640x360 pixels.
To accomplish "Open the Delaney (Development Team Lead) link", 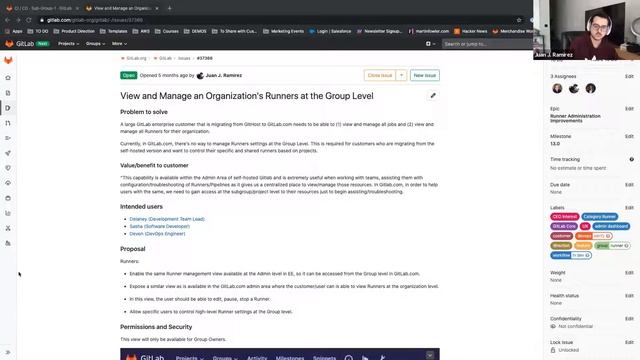I will click(x=167, y=219).
